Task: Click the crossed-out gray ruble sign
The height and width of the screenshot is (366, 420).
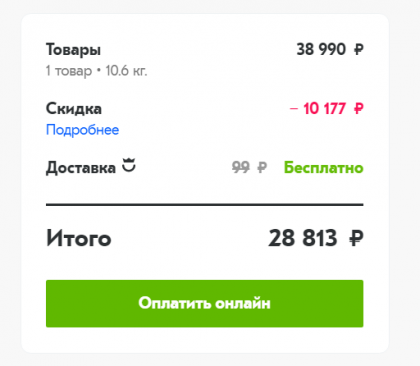Action: click(262, 167)
